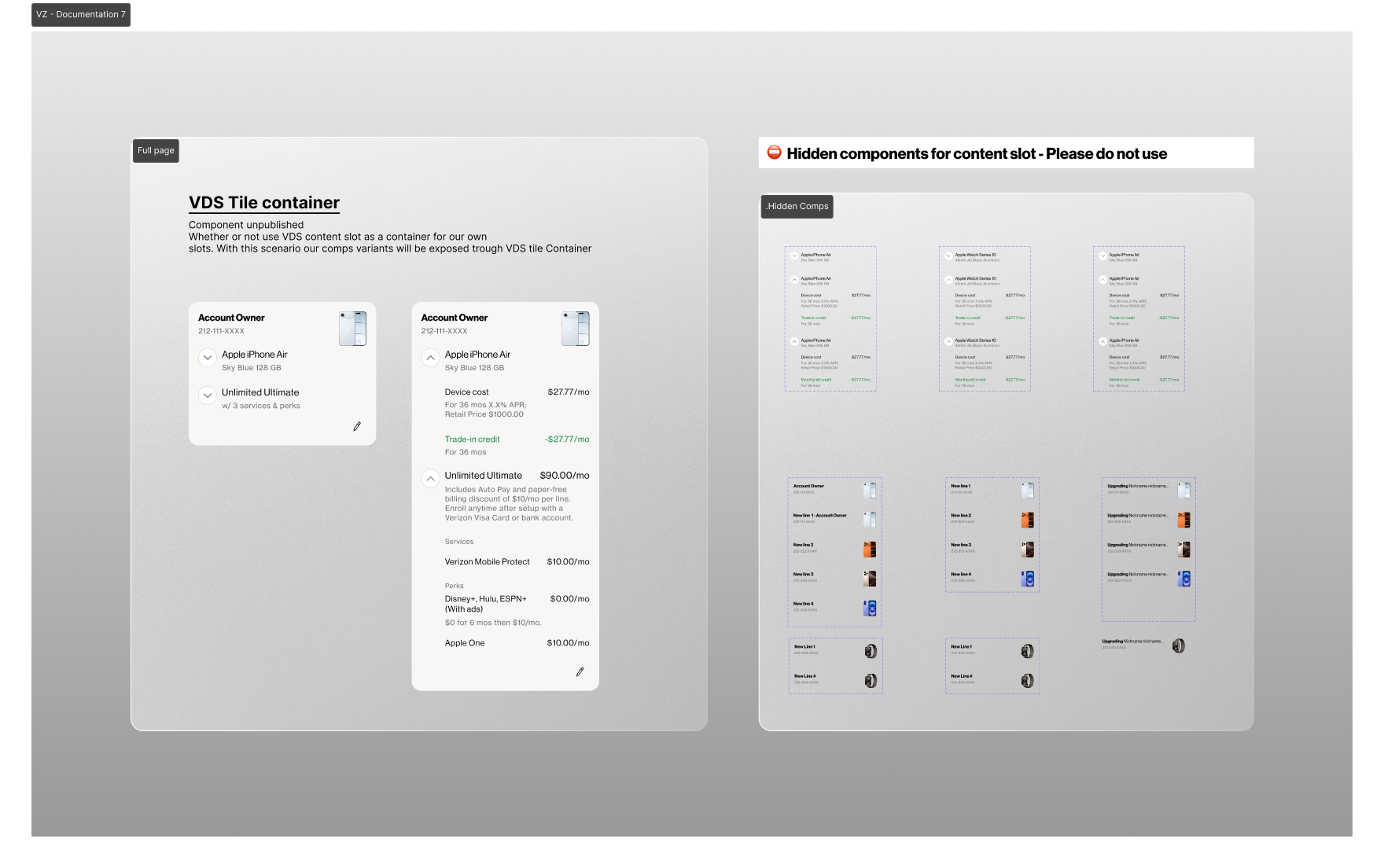Click the pencil edit icon on the collapsed Account Owner card
Viewport: 1384px width, 868px height.
tap(357, 425)
